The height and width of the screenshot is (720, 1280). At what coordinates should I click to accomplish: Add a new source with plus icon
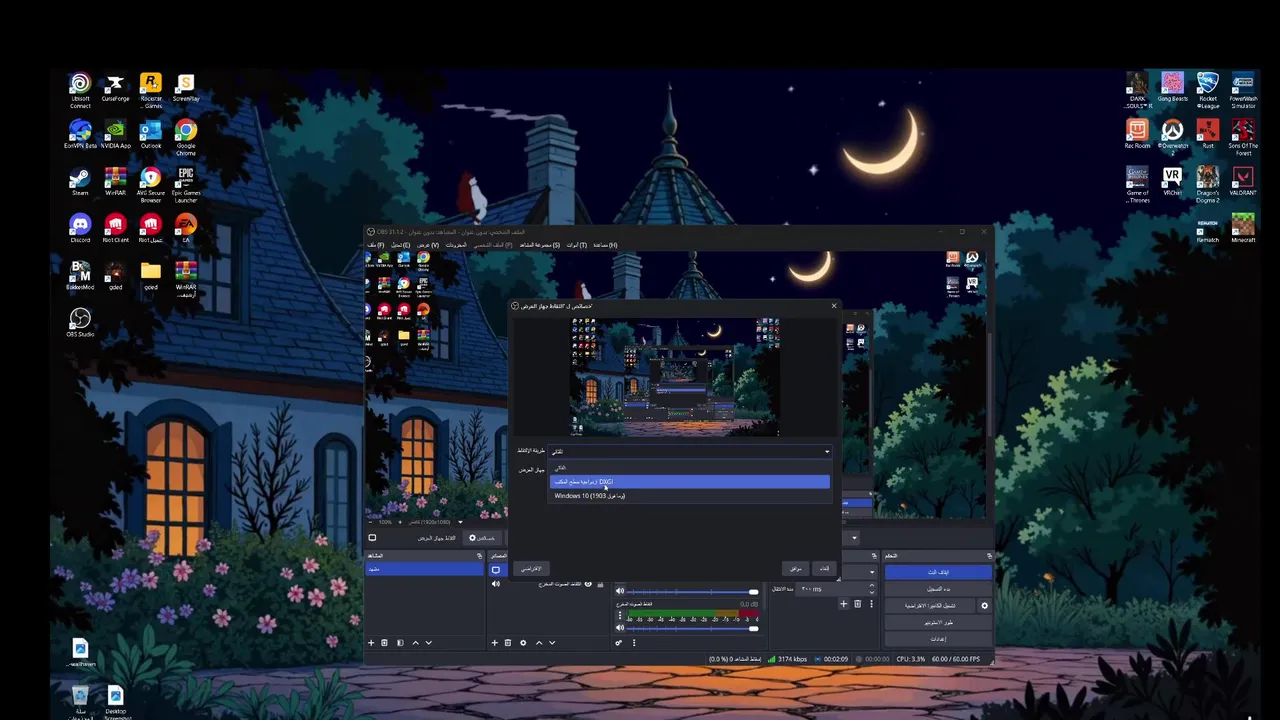(x=494, y=642)
